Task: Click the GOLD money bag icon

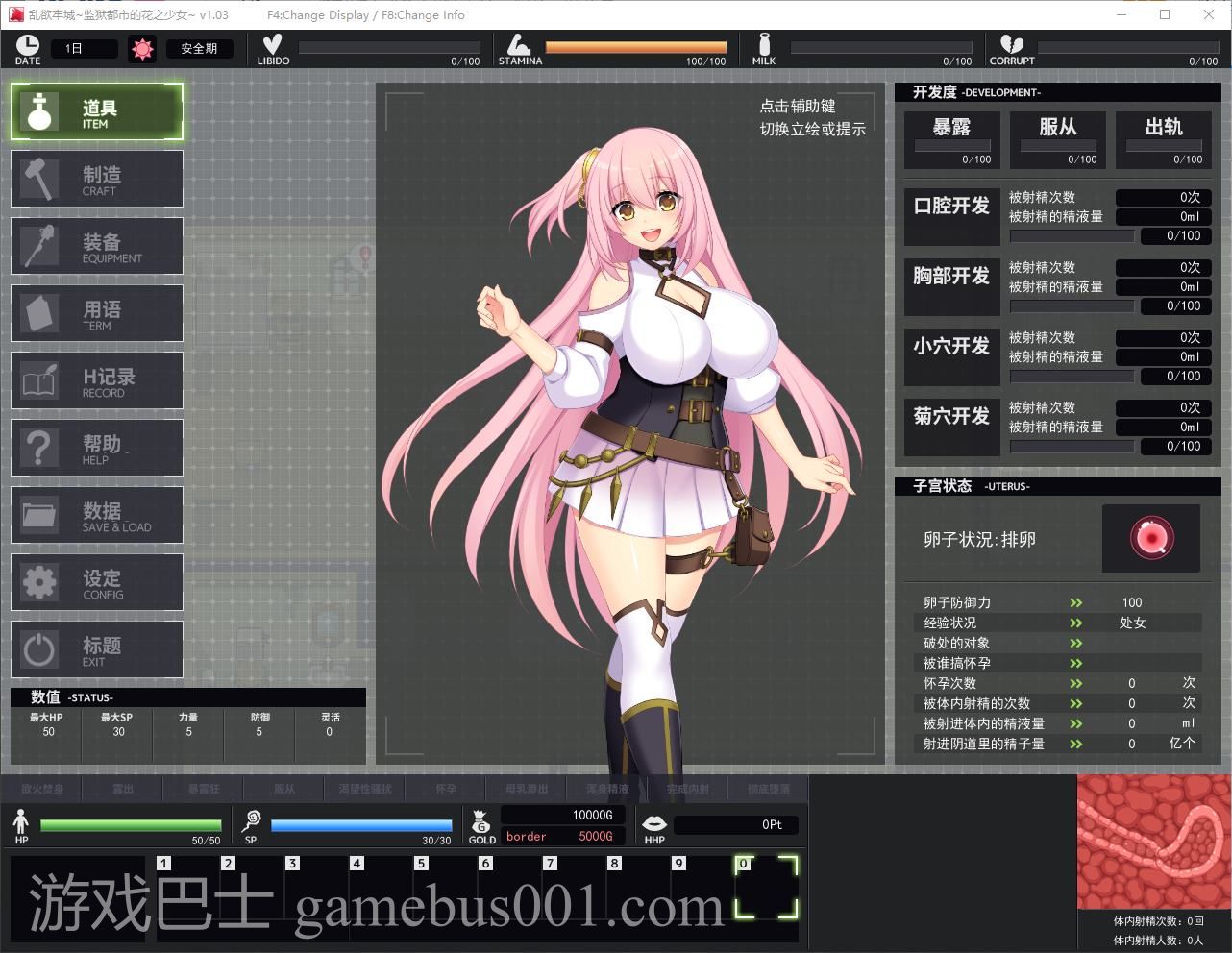Action: pyautogui.click(x=481, y=821)
